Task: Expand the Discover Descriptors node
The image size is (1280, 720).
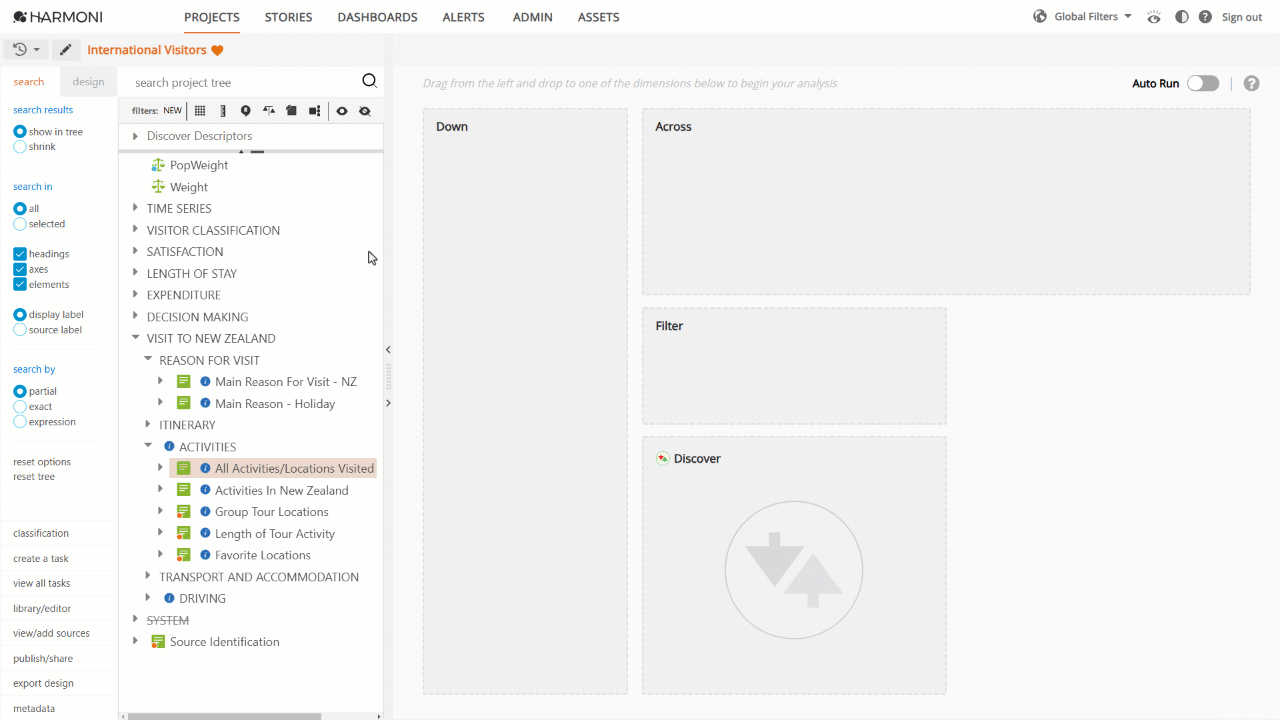Action: click(x=135, y=136)
